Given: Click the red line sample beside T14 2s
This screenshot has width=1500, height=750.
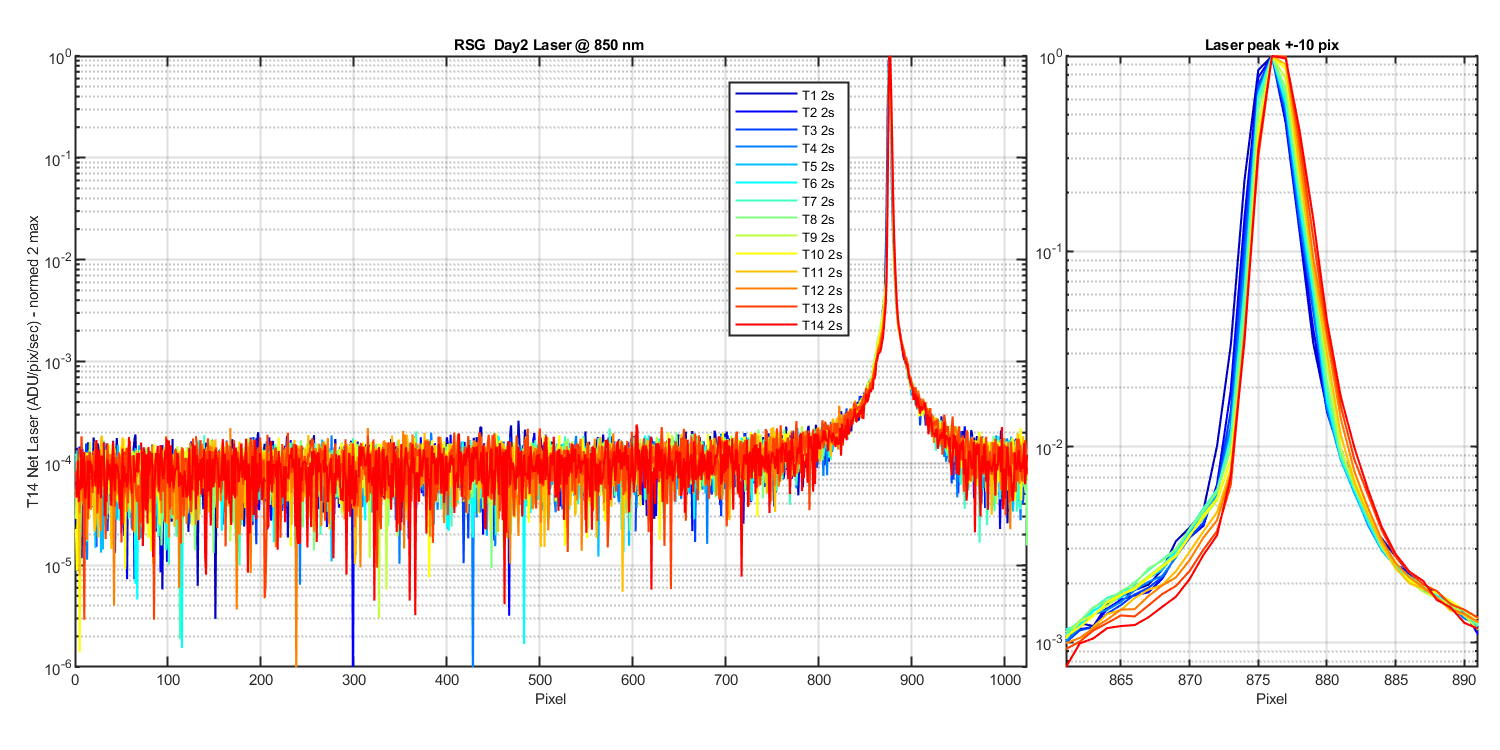Looking at the screenshot, I should pos(766,326).
